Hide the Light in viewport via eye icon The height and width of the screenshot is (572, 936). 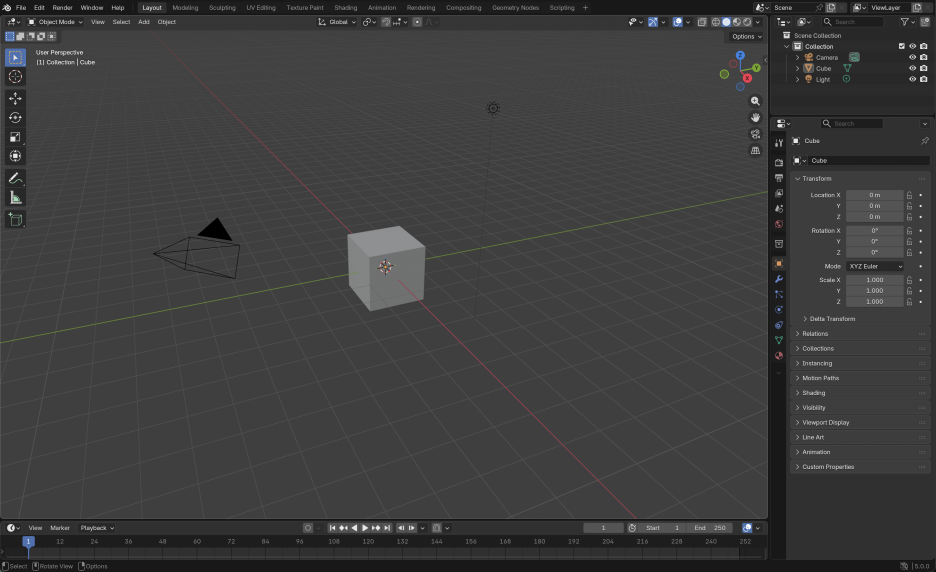point(912,79)
